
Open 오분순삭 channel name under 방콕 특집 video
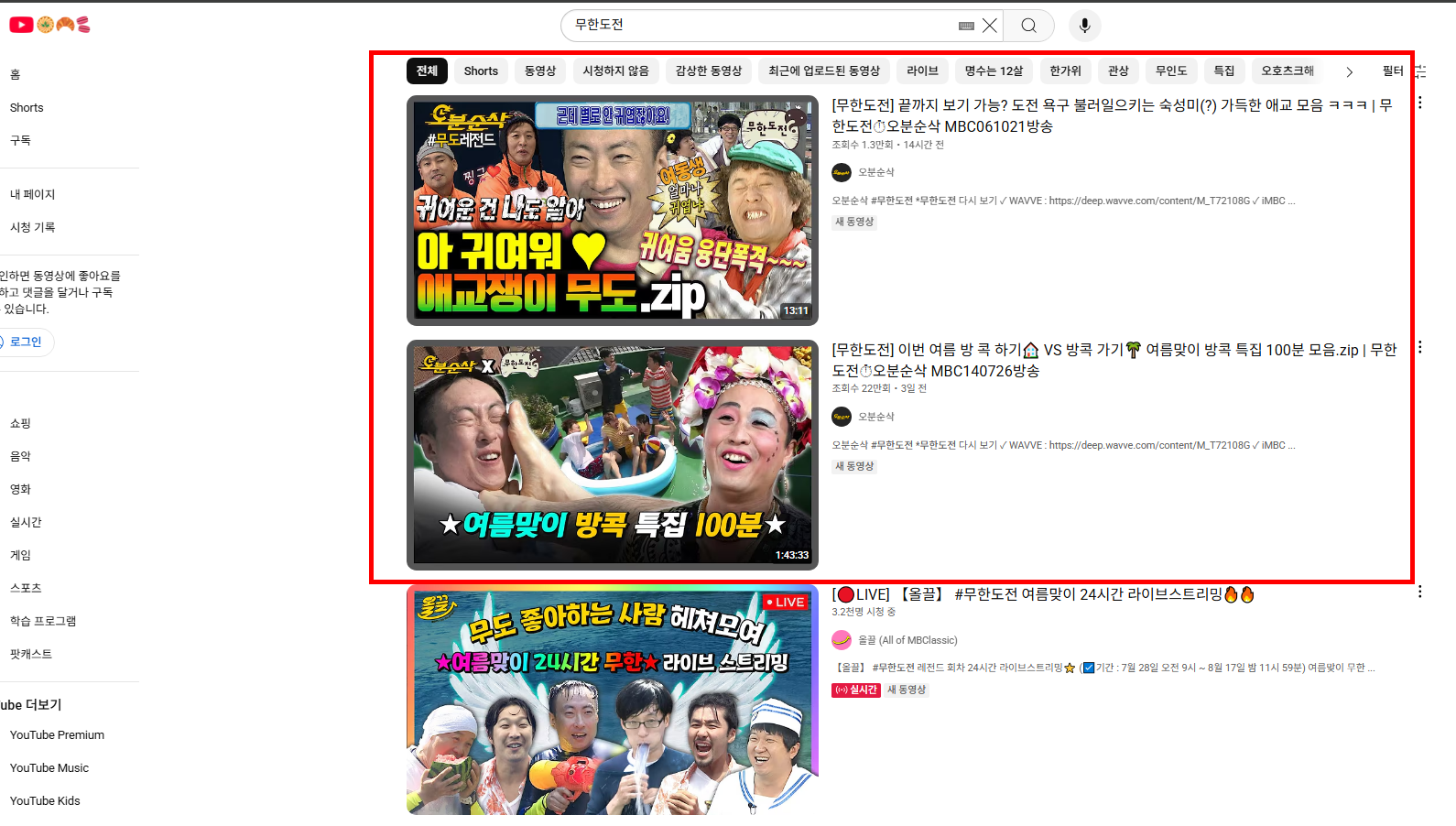(x=876, y=417)
